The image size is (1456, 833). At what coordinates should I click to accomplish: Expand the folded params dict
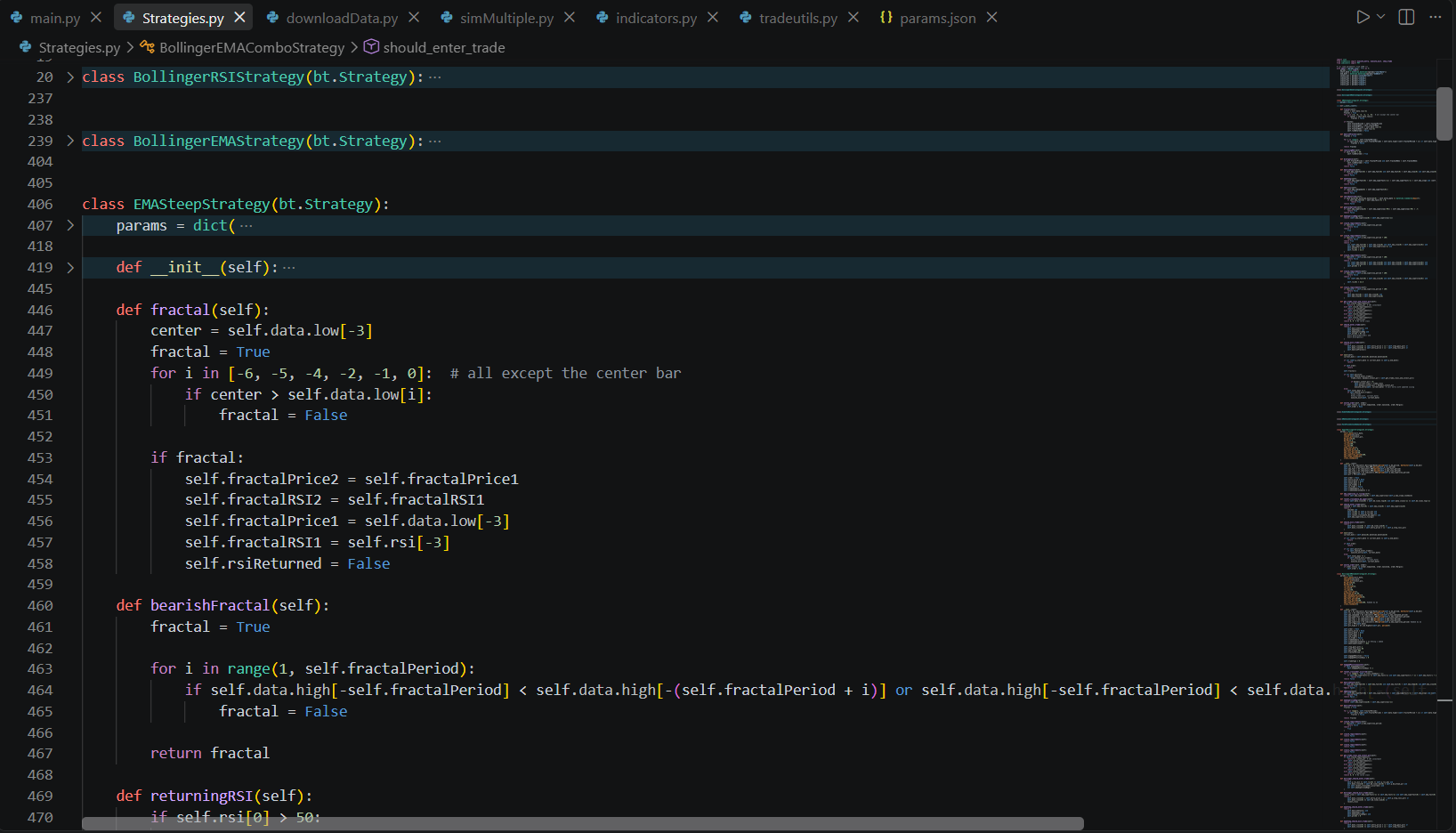pos(70,225)
